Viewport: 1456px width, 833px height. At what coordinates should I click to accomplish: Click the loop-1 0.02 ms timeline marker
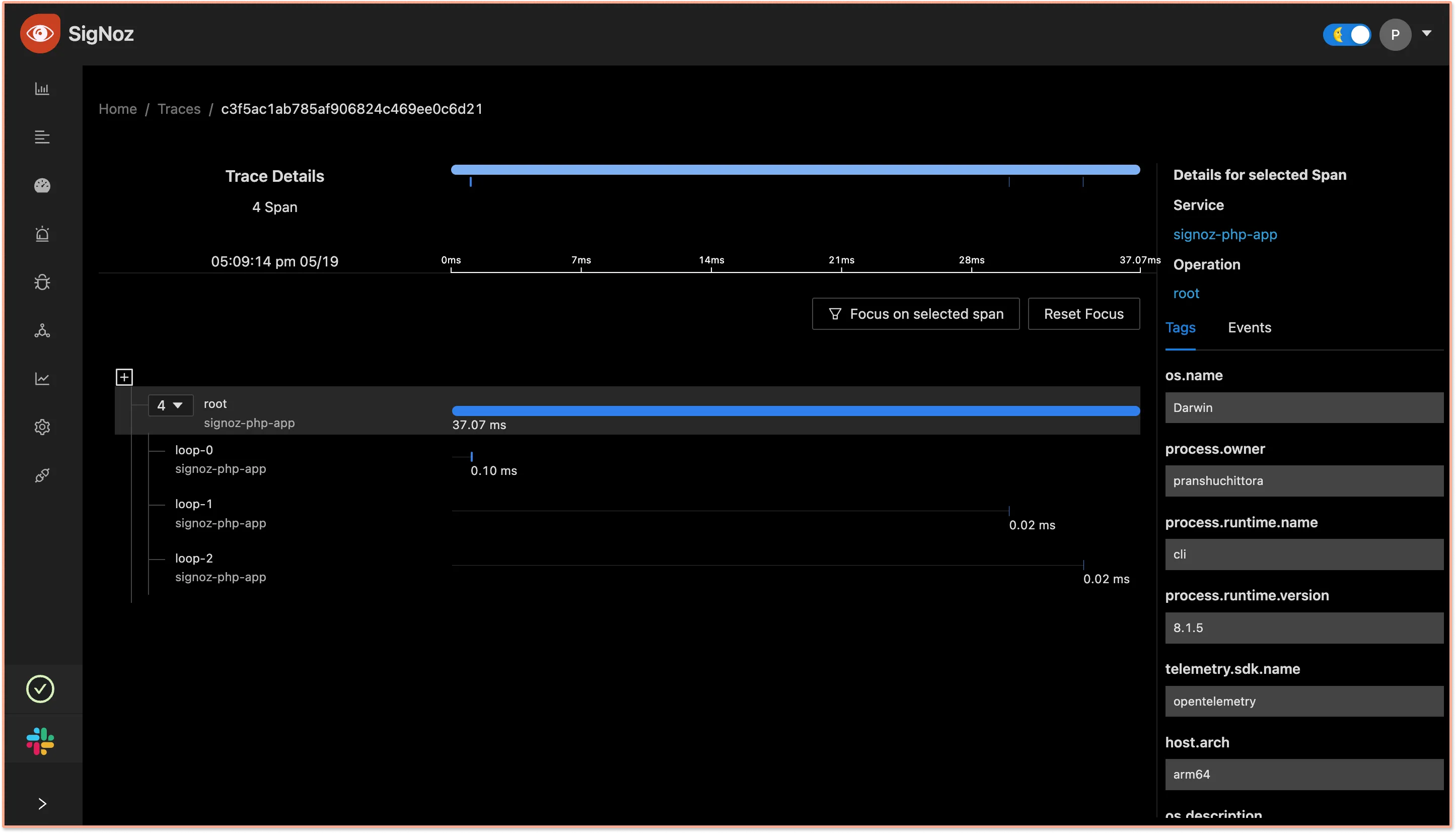pyautogui.click(x=1009, y=511)
